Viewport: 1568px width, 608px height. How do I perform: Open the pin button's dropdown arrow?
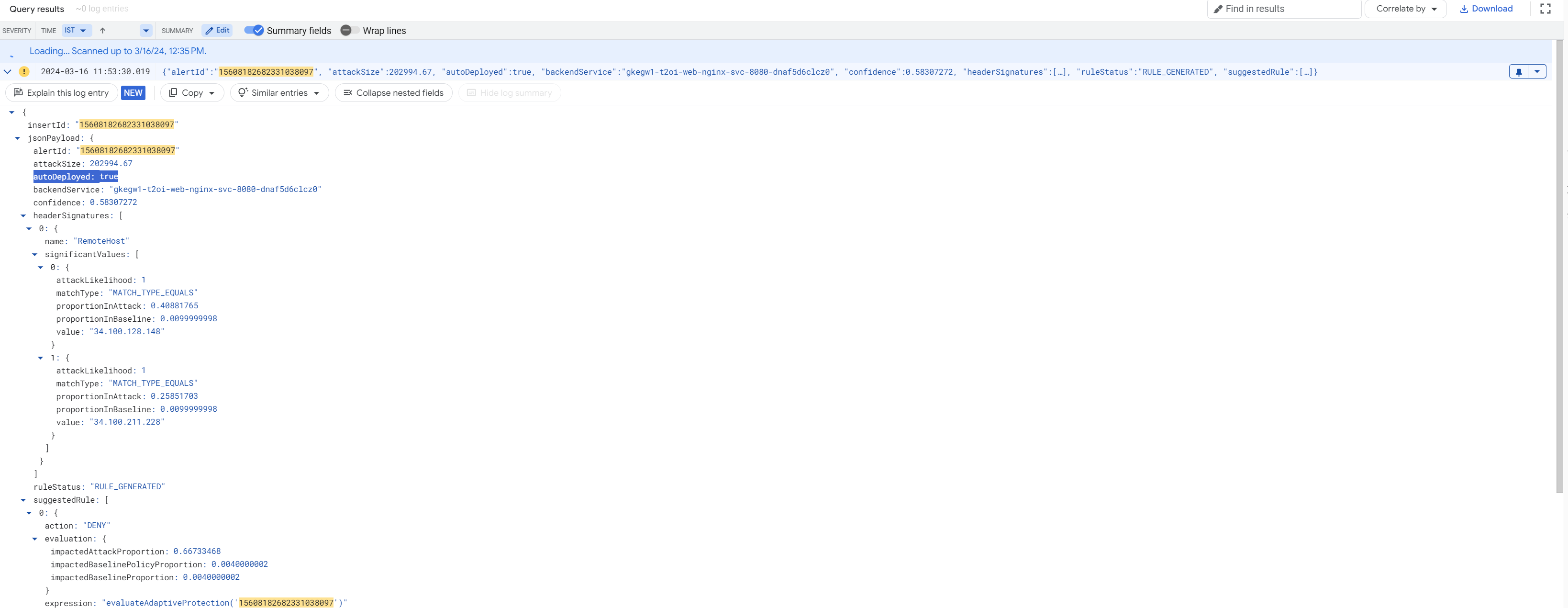(1537, 71)
